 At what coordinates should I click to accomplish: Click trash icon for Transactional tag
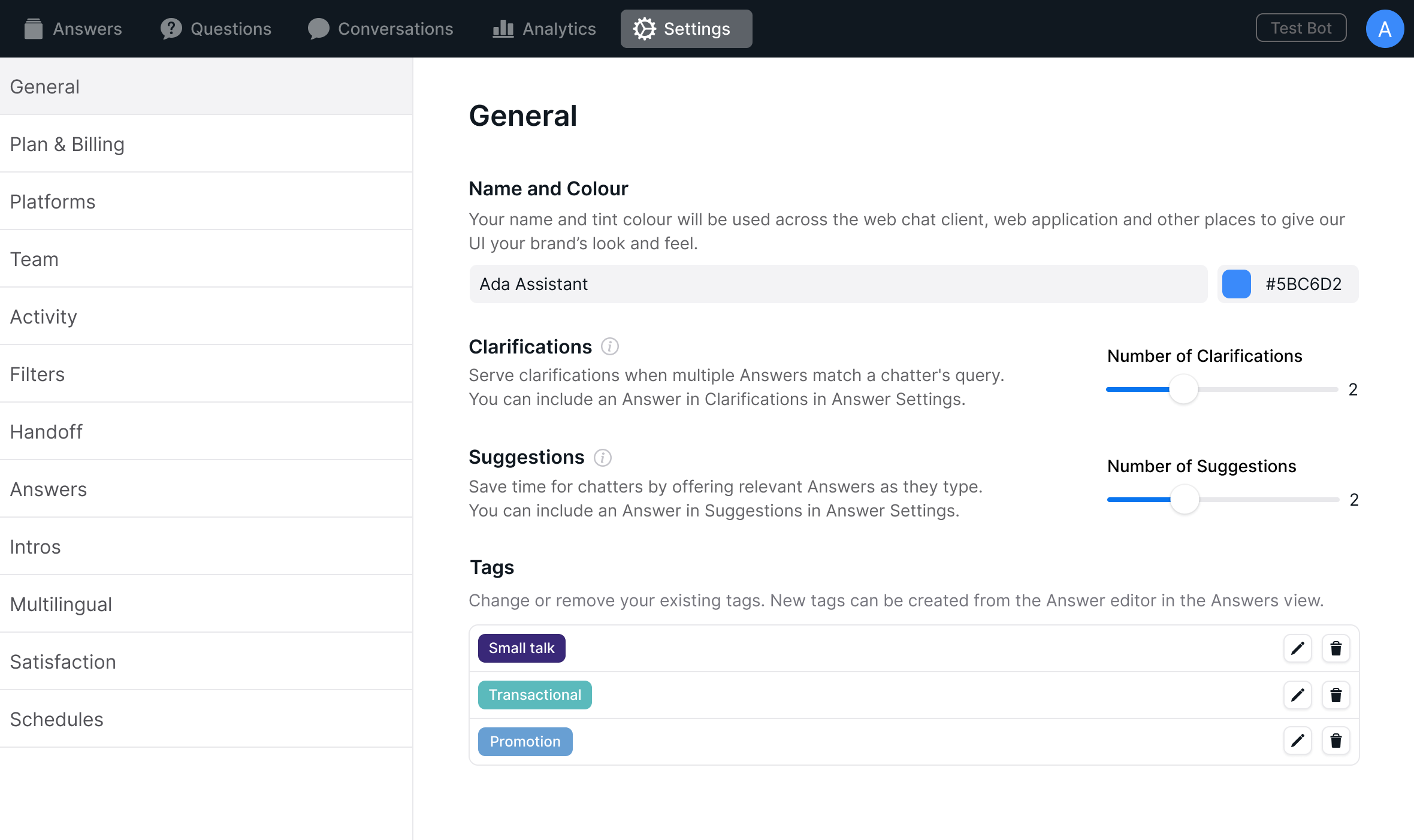(x=1336, y=695)
